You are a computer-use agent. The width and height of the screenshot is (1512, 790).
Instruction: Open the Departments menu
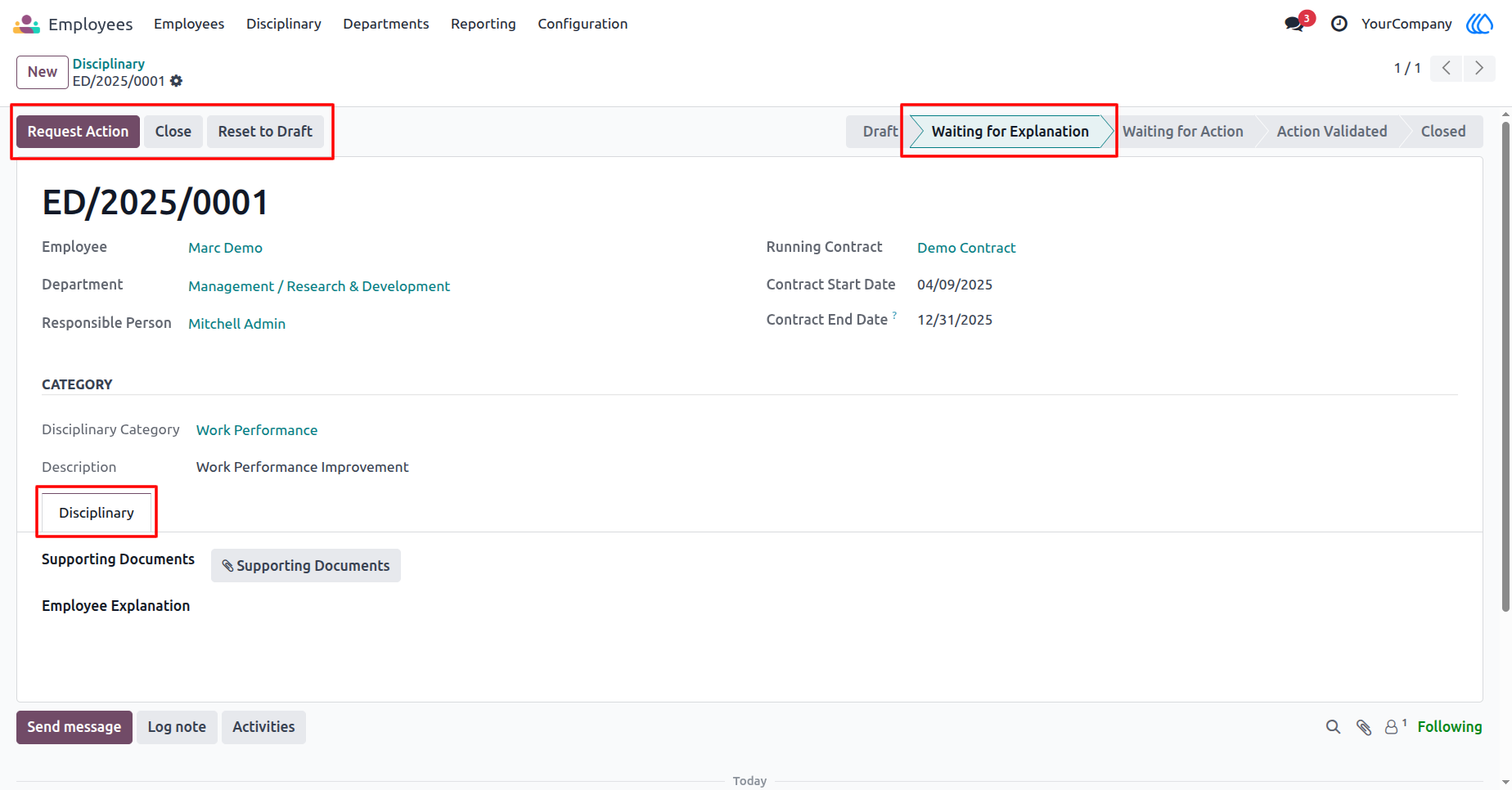click(386, 24)
